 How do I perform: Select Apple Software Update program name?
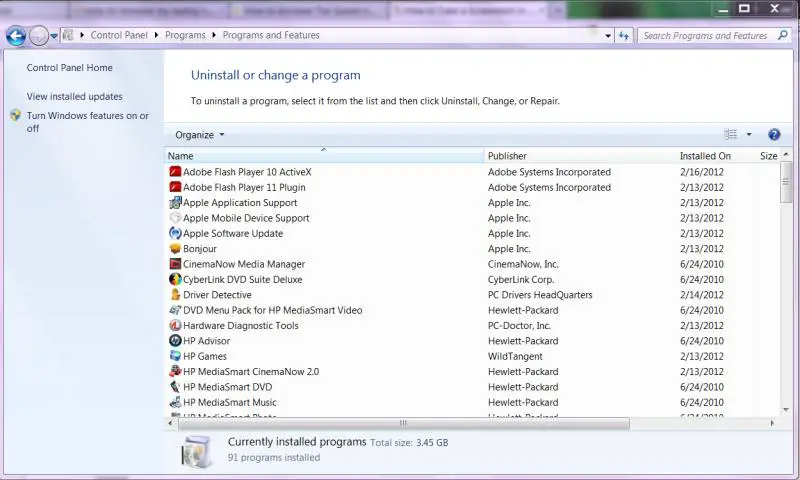click(233, 233)
